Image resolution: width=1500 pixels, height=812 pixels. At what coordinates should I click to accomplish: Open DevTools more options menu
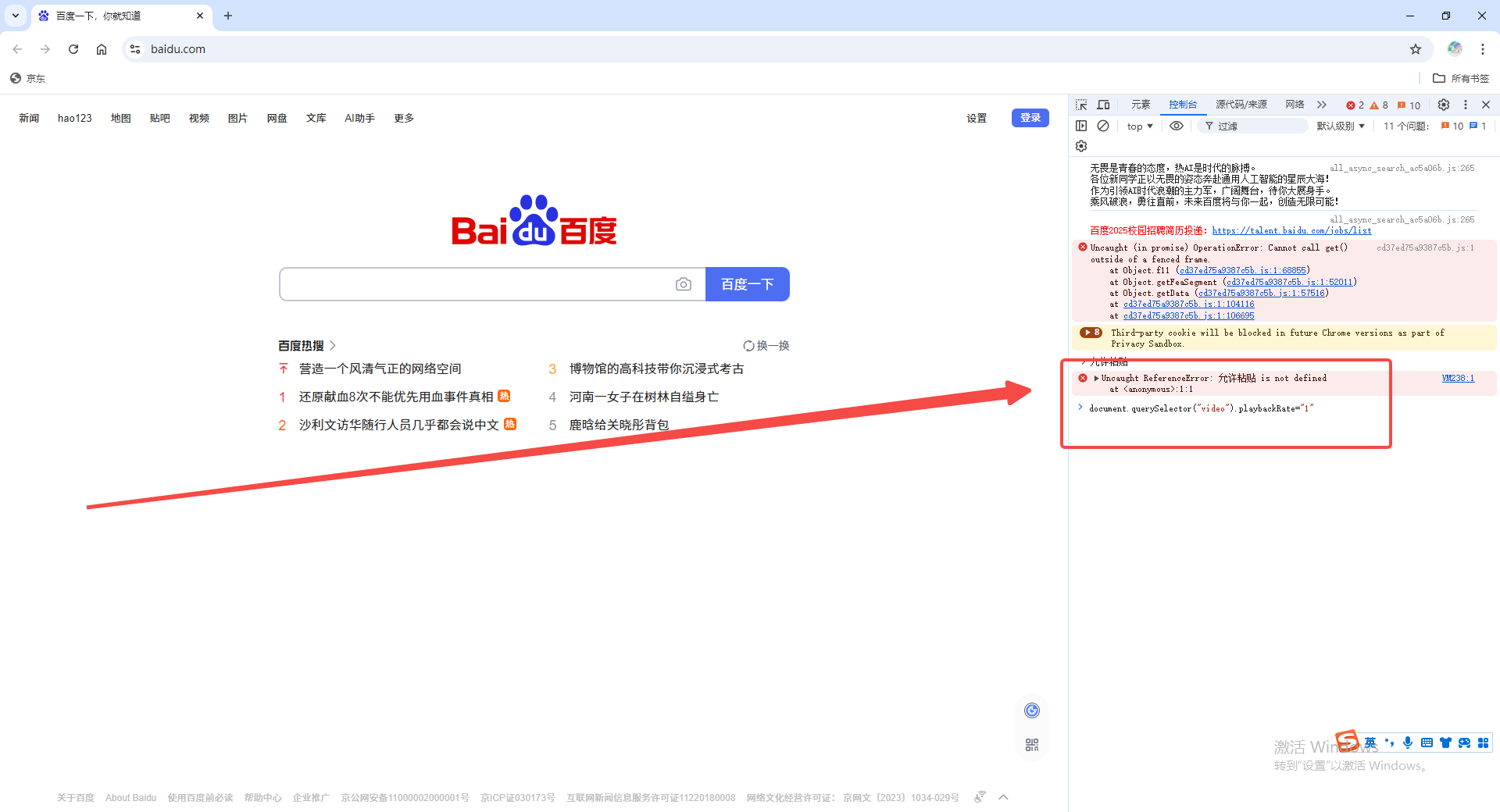pos(1466,105)
